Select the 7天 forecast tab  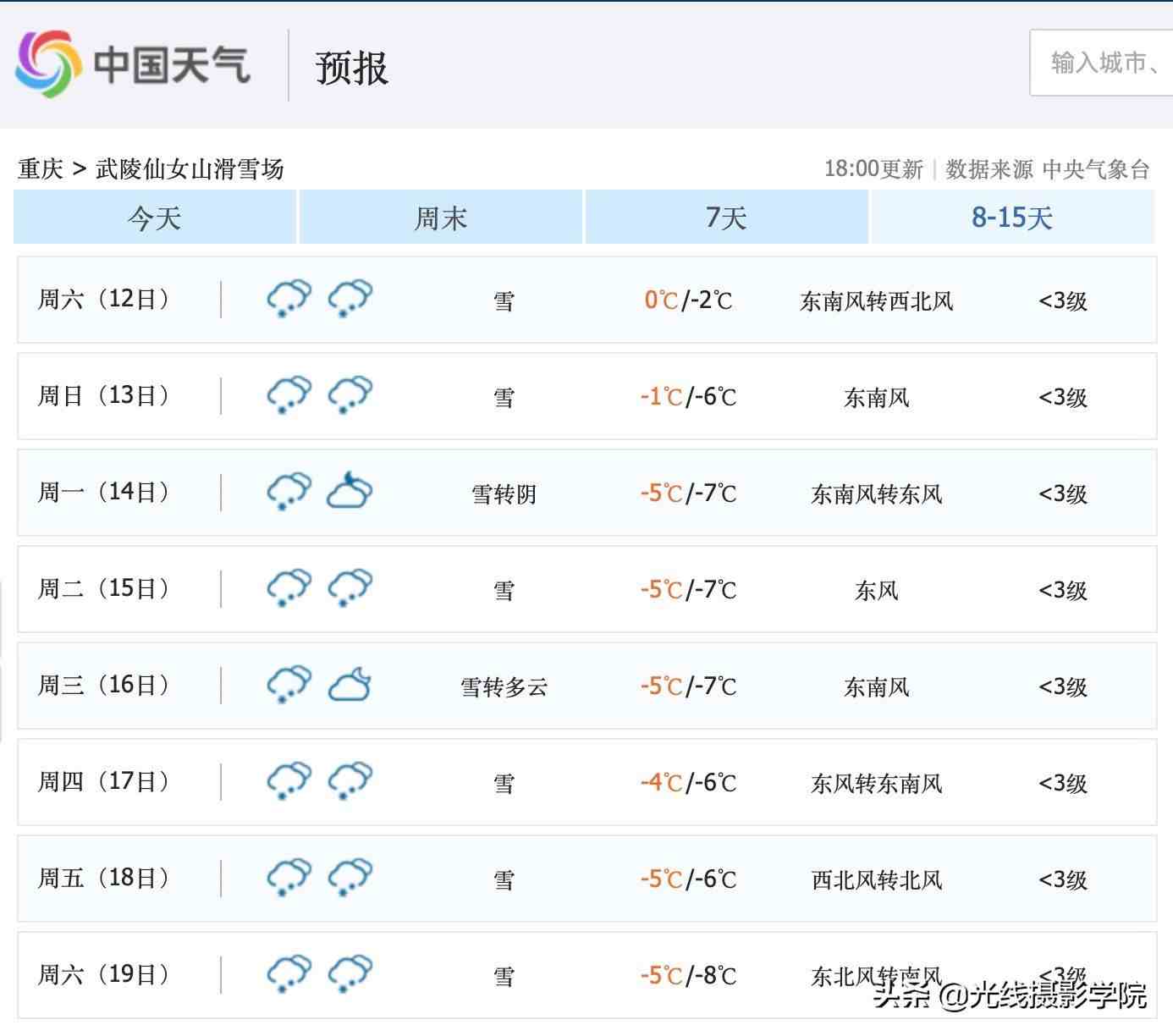click(x=726, y=218)
